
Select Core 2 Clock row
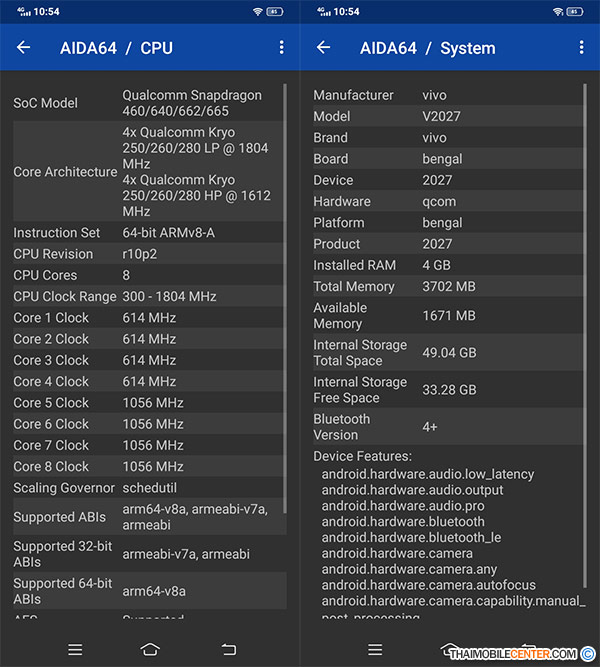pyautogui.click(x=148, y=339)
